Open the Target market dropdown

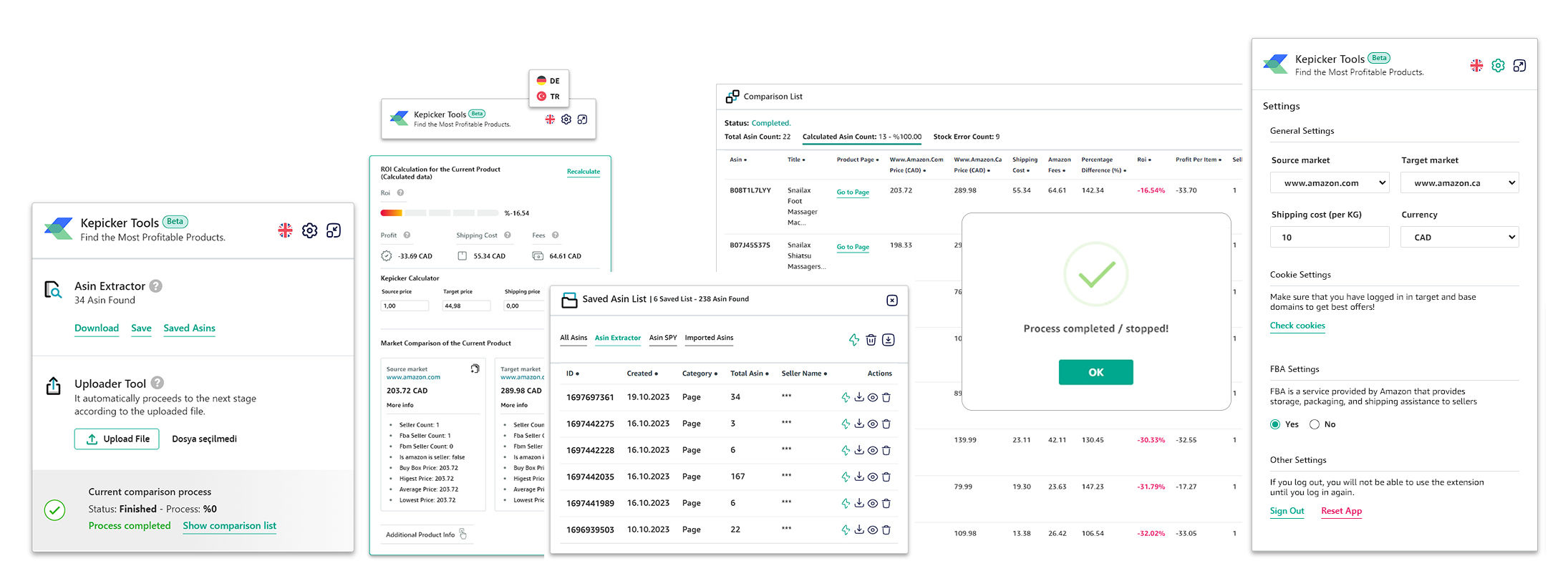point(1460,183)
